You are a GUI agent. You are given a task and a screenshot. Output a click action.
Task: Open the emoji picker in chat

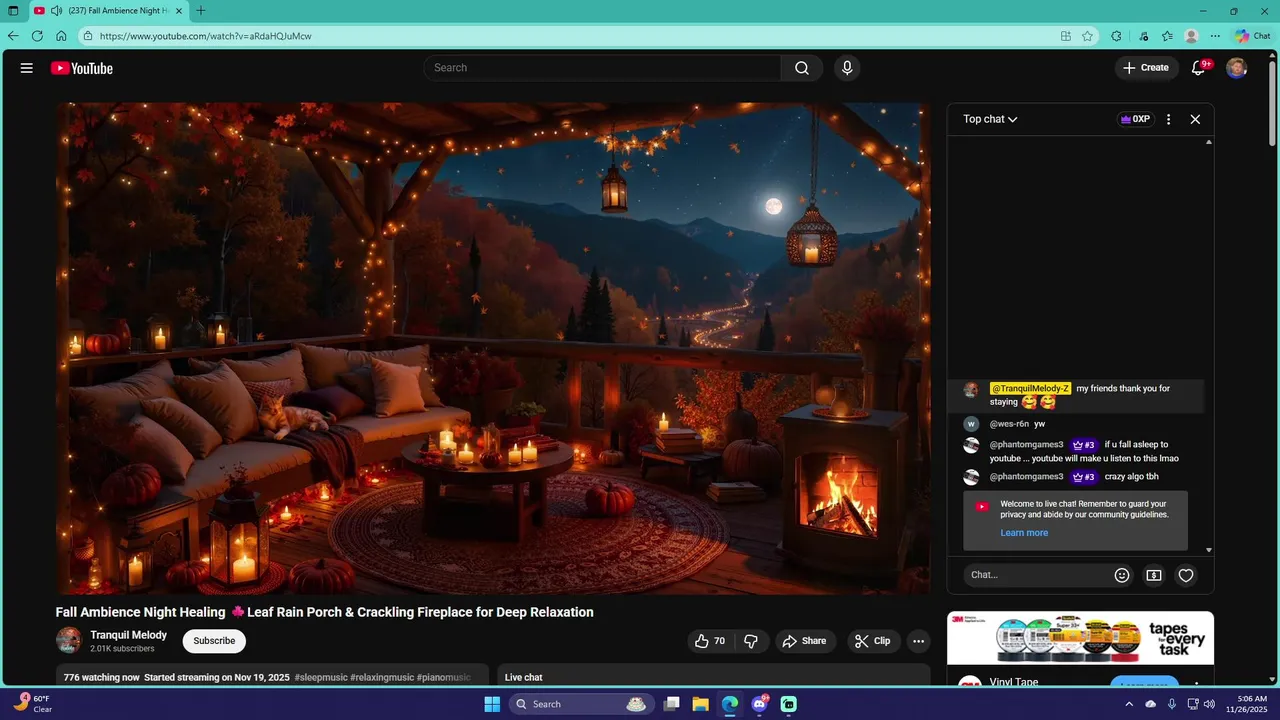click(x=1122, y=575)
